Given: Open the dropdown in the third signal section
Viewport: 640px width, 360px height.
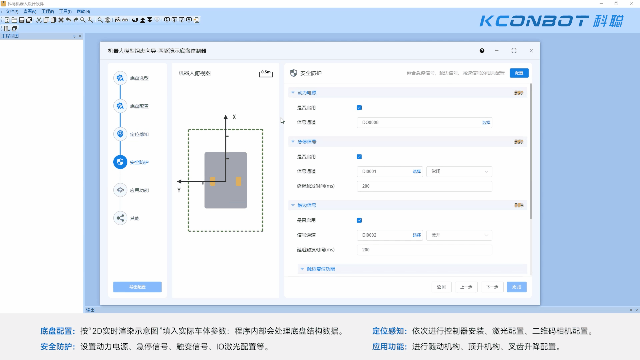Looking at the screenshot, I should (459, 235).
